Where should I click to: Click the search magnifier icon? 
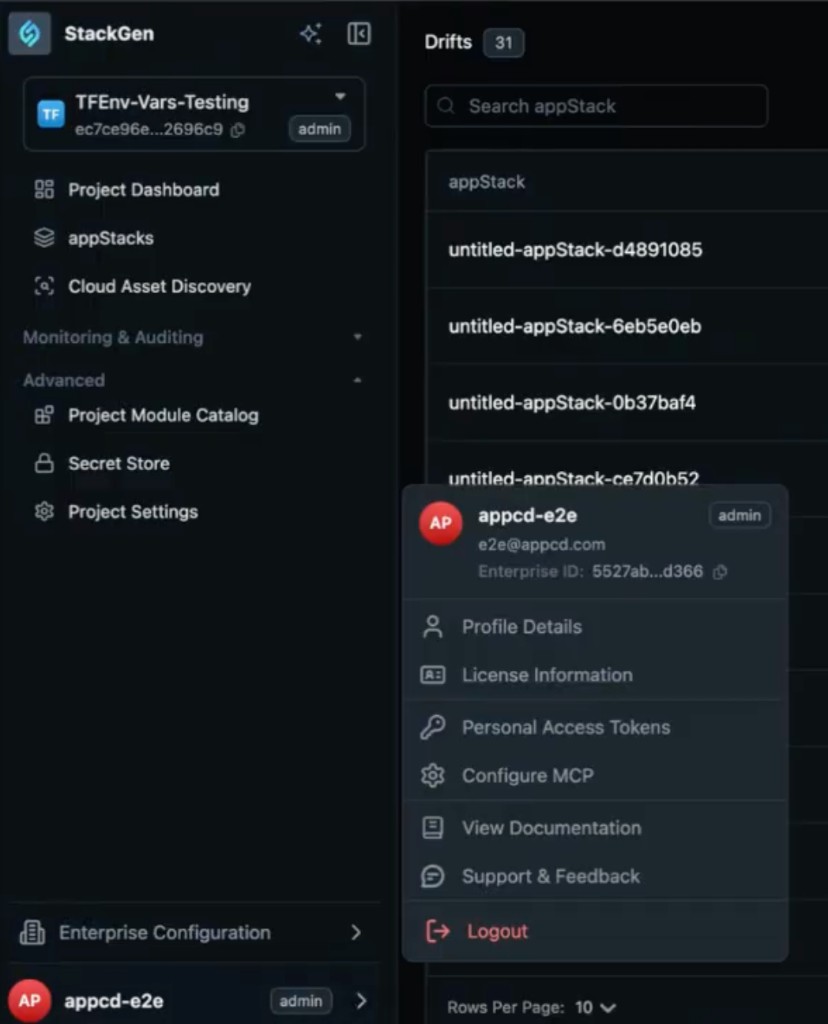446,106
